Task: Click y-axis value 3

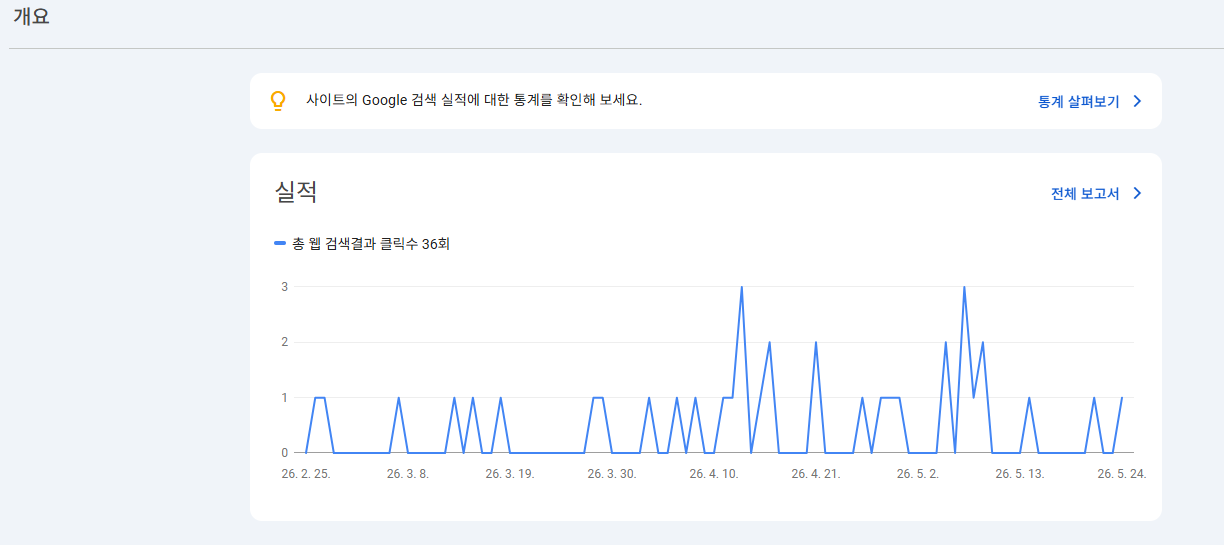Action: pyautogui.click(x=284, y=286)
